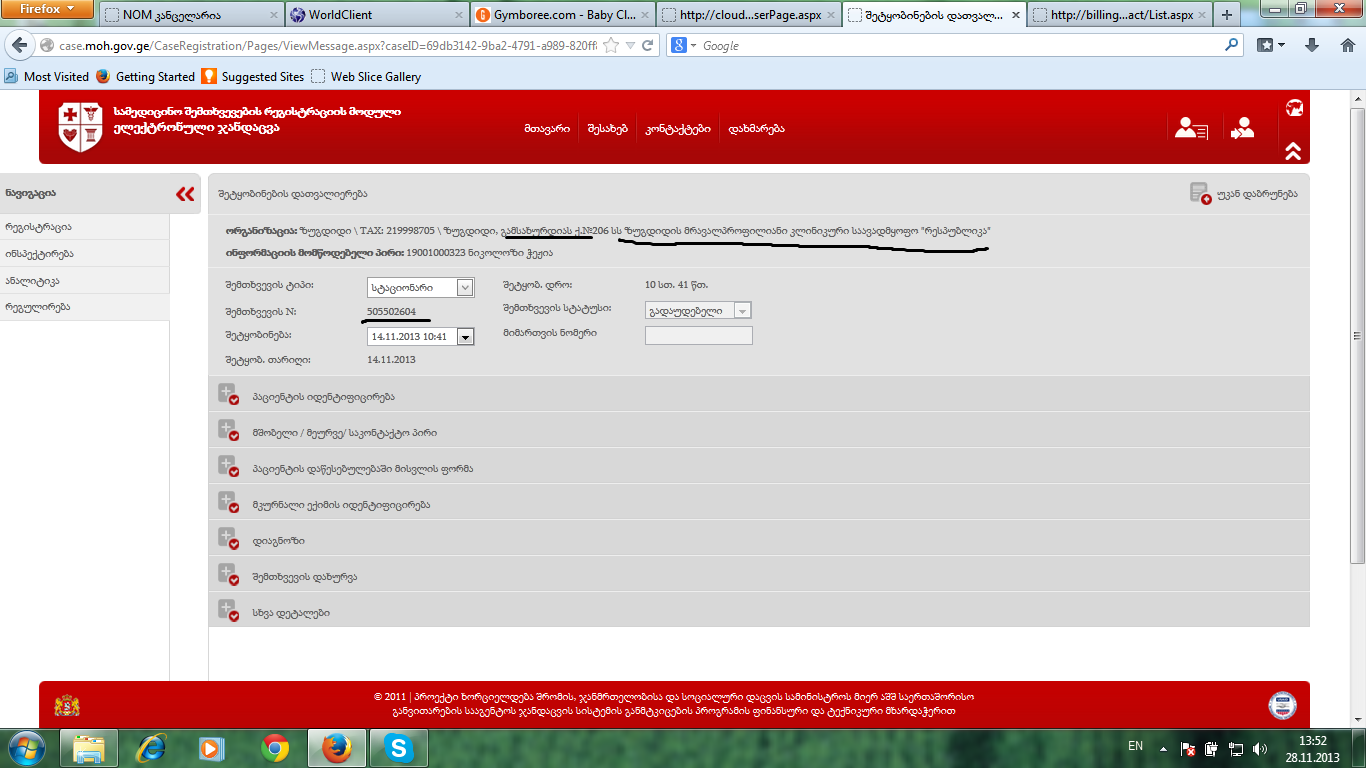Screen dimensions: 1366x768
Task: Click the user profile card icon in header
Action: point(1190,128)
